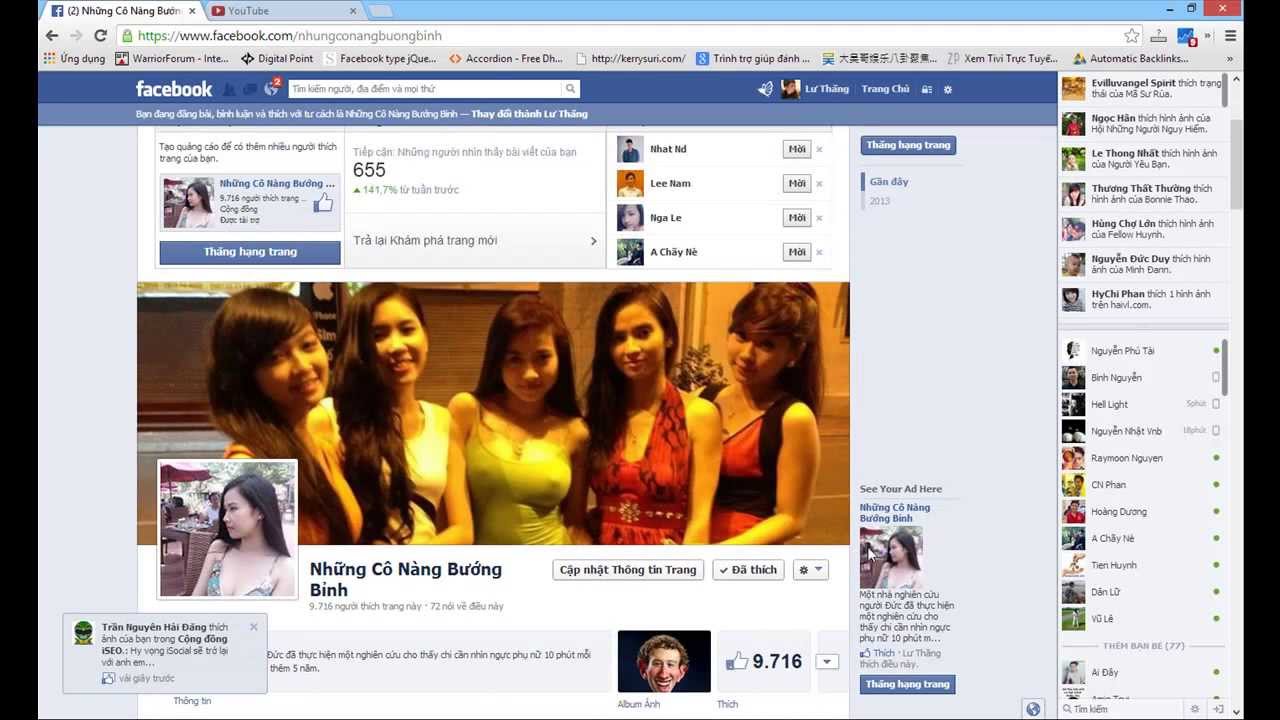Open the Những Cô Nàng Bướng Bỉnh ad title link
The image size is (1280, 720).
(x=895, y=513)
